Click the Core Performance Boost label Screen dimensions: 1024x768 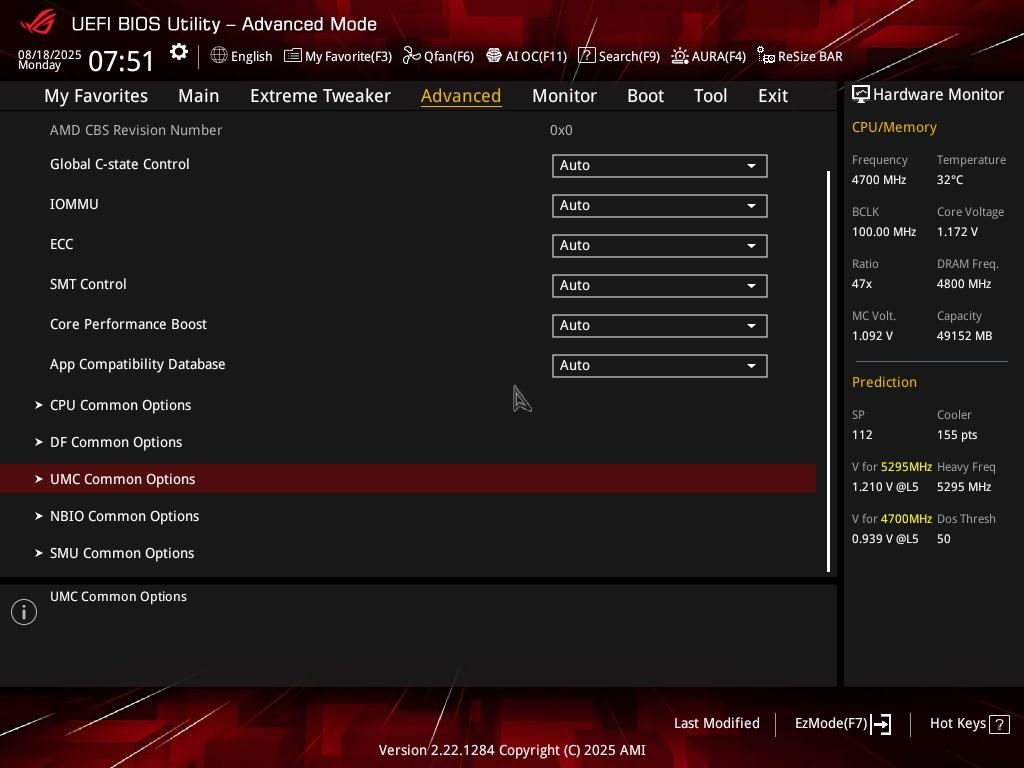[x=128, y=325]
